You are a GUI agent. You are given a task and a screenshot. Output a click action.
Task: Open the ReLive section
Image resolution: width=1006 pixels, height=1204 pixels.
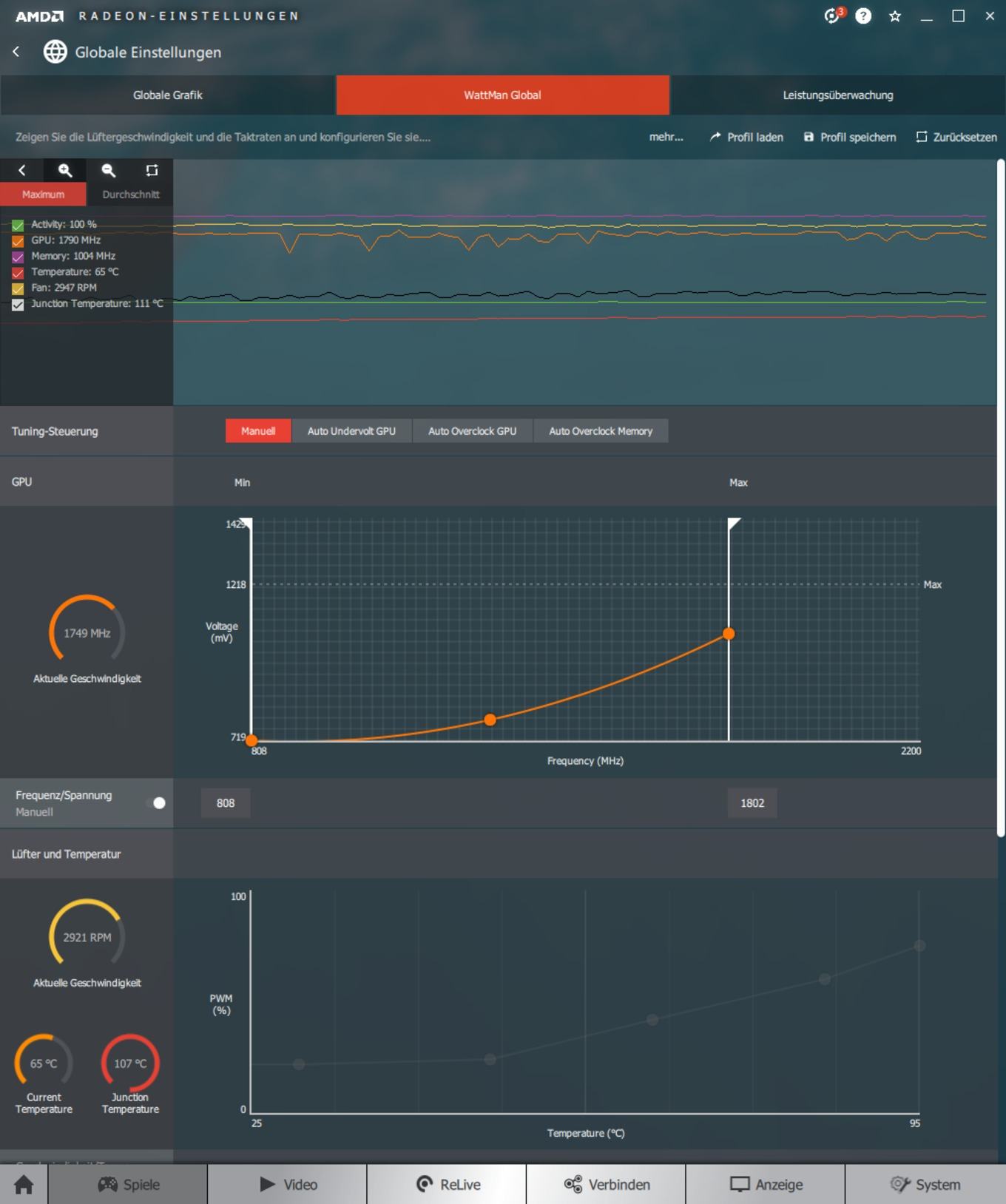click(447, 1184)
